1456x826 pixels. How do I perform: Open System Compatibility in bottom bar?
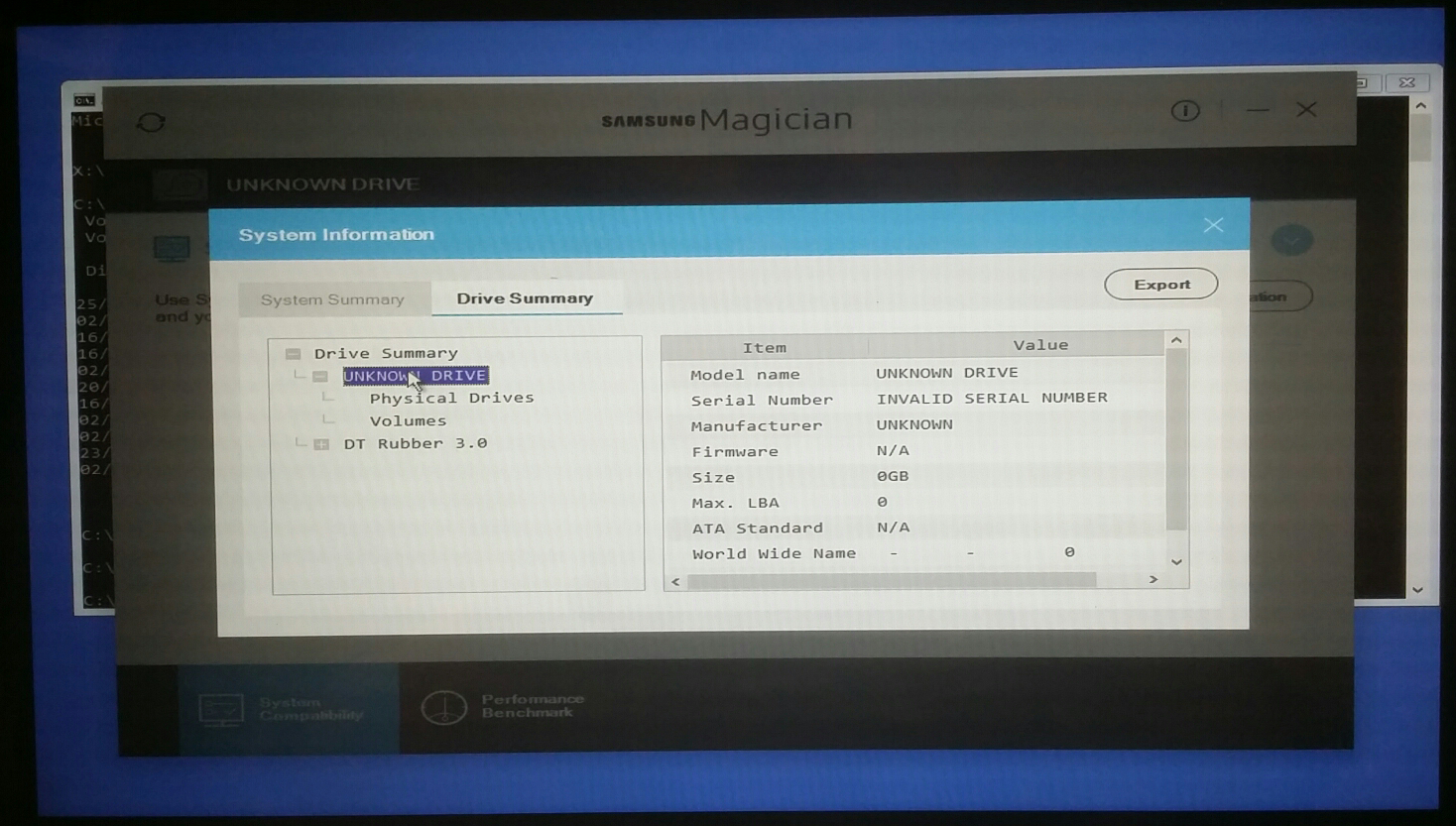coord(289,708)
